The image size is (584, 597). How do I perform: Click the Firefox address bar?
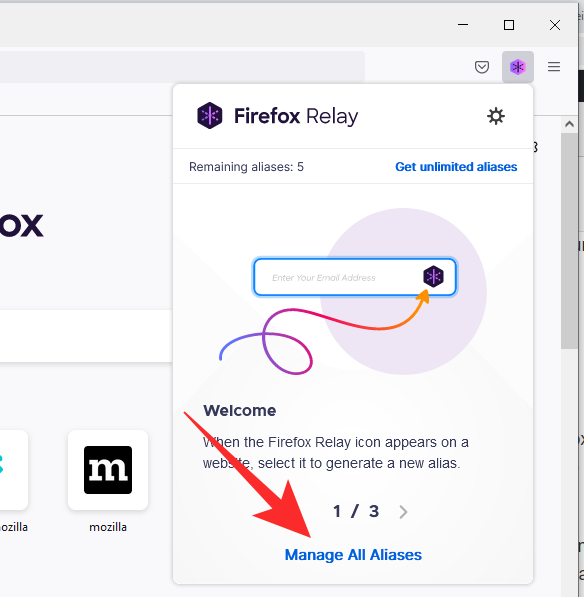182,67
